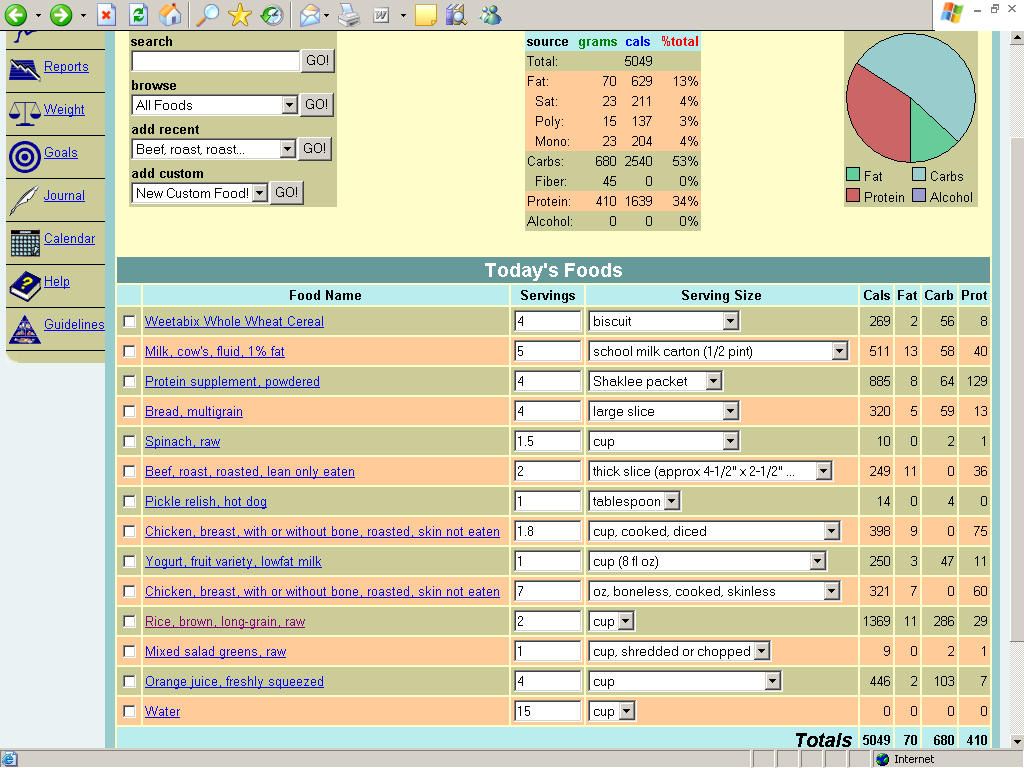
Task: Click the Help book icon
Action: 24,284
